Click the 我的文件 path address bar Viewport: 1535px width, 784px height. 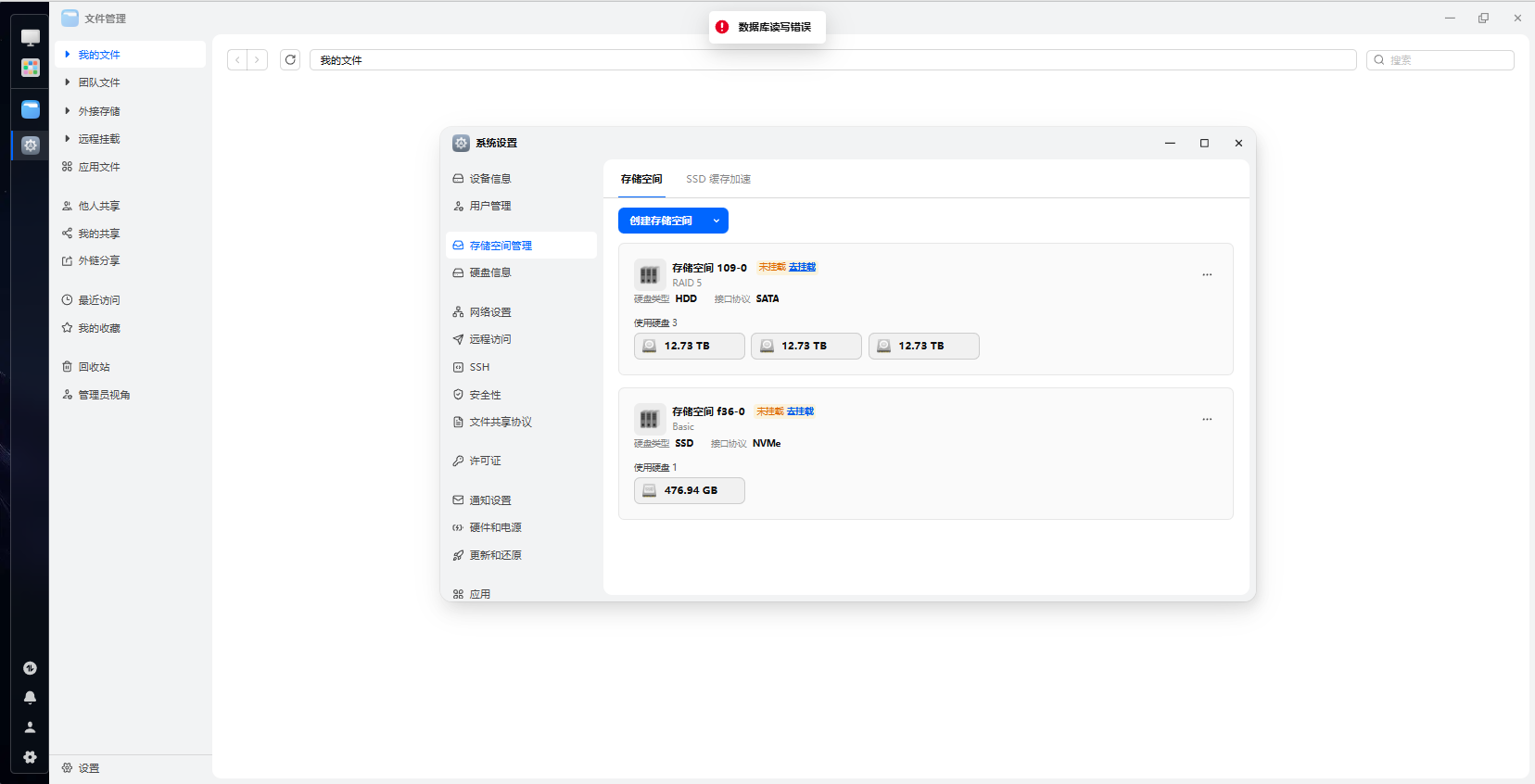[833, 60]
